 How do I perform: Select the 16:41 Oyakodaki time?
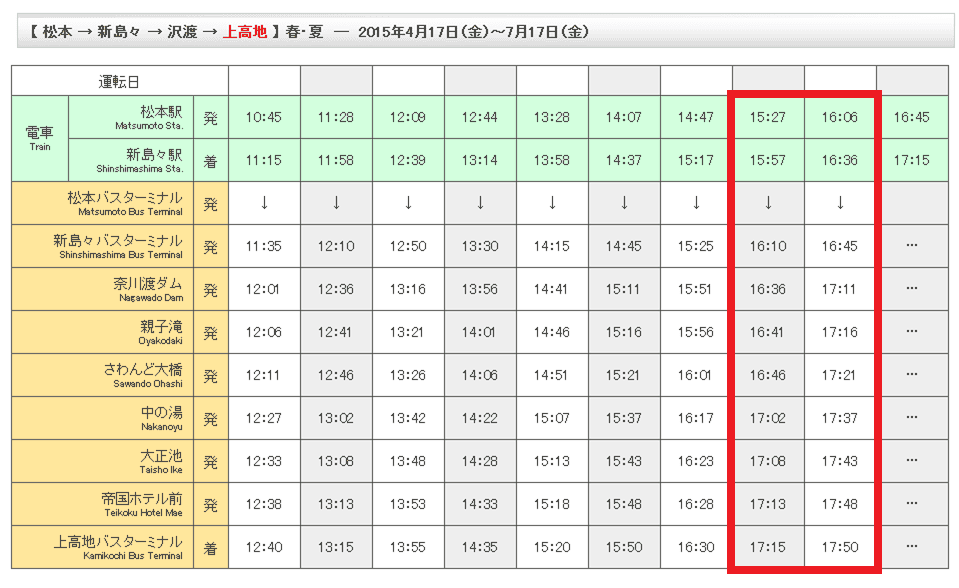768,332
